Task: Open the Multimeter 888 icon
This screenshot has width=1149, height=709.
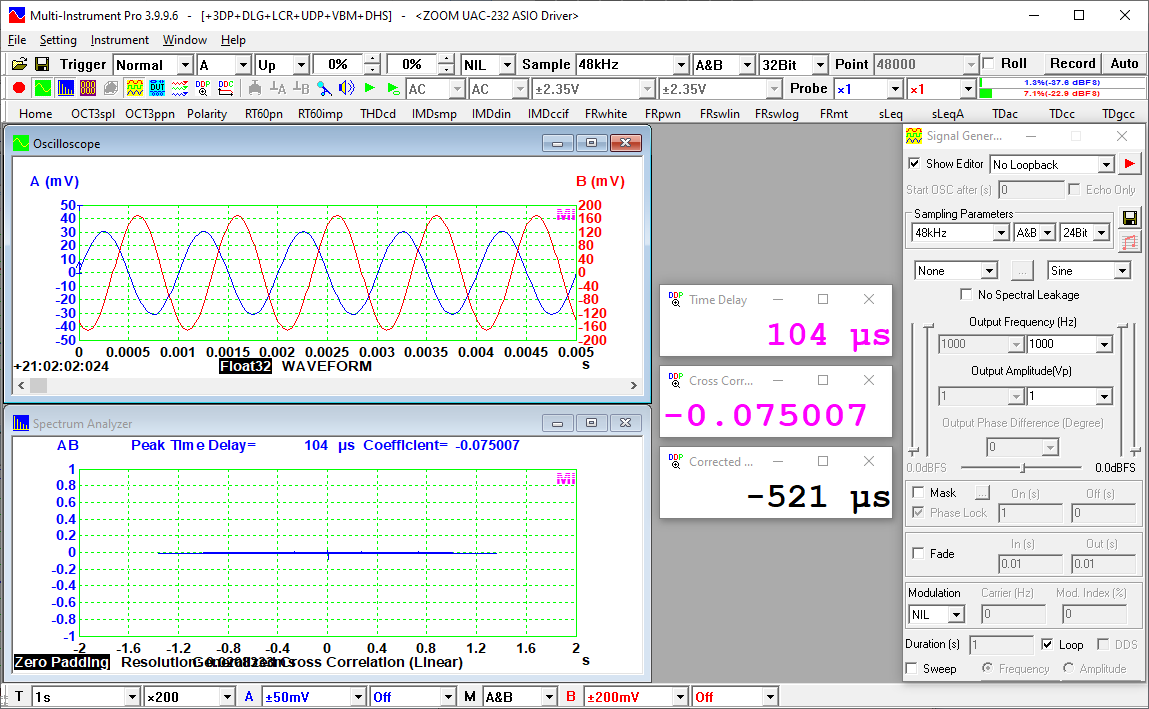Action: (x=86, y=87)
